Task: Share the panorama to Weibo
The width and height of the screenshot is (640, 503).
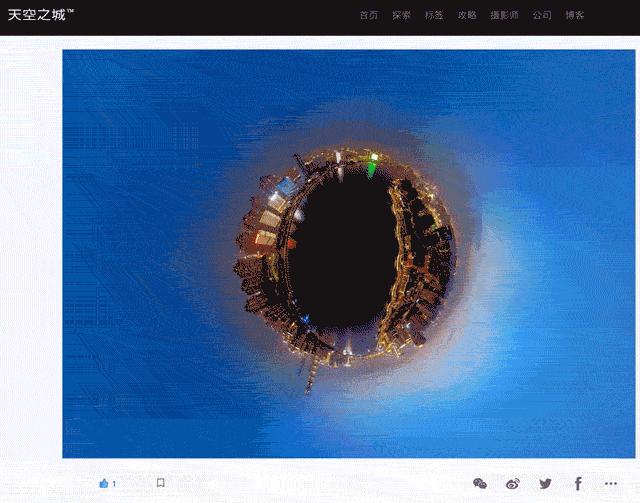Action: 513,483
